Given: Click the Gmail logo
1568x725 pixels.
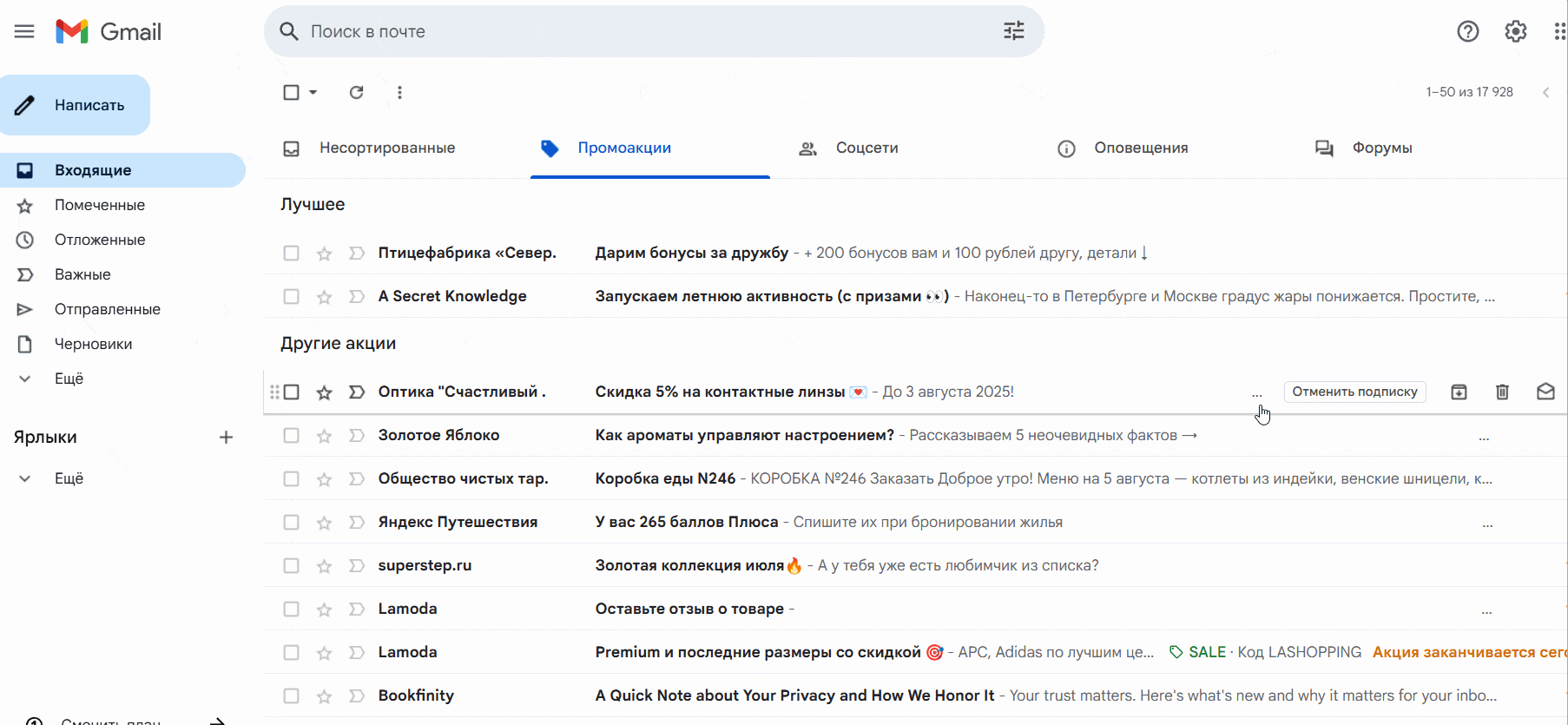Looking at the screenshot, I should tap(109, 31).
